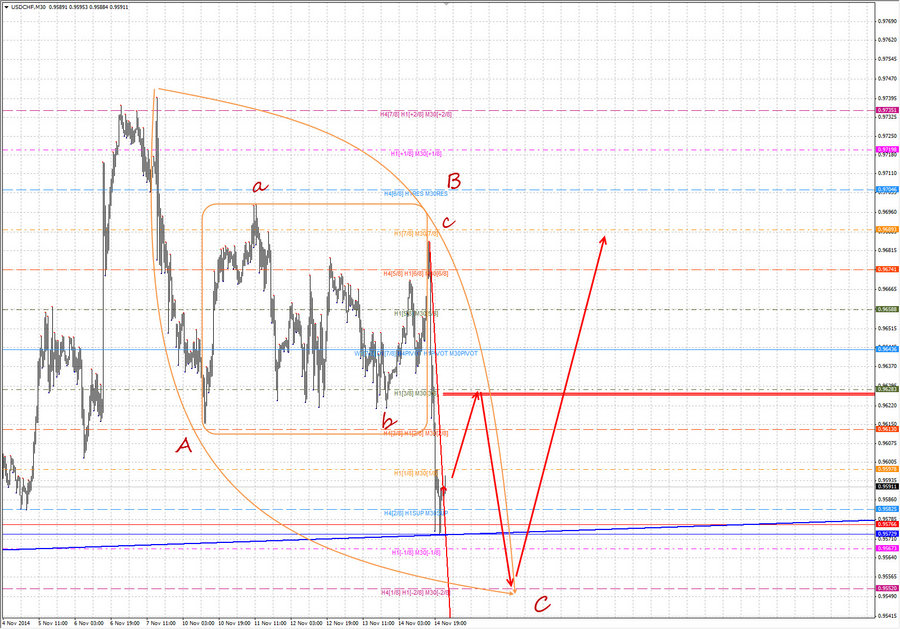Click the 0.96370 price scale value
The height and width of the screenshot is (629, 900).
coord(887,366)
